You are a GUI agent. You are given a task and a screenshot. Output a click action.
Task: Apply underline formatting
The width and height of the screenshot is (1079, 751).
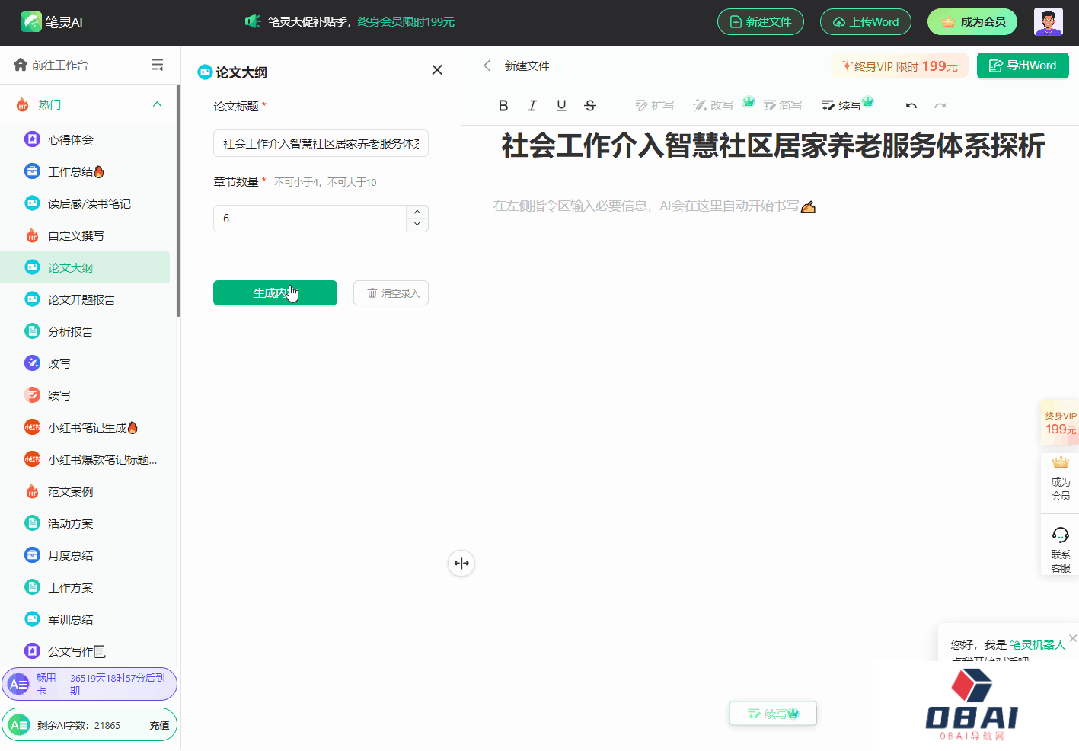[561, 104]
